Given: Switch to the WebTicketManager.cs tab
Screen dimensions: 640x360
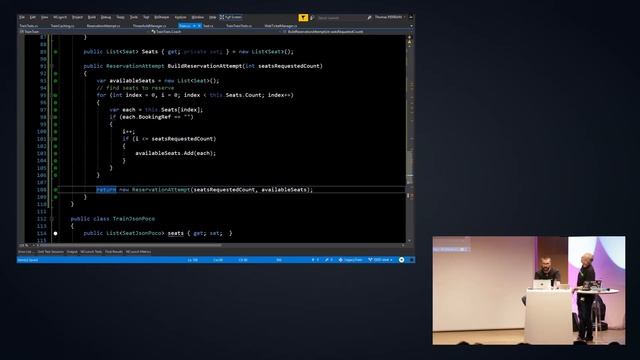Looking at the screenshot, I should pos(281,26).
